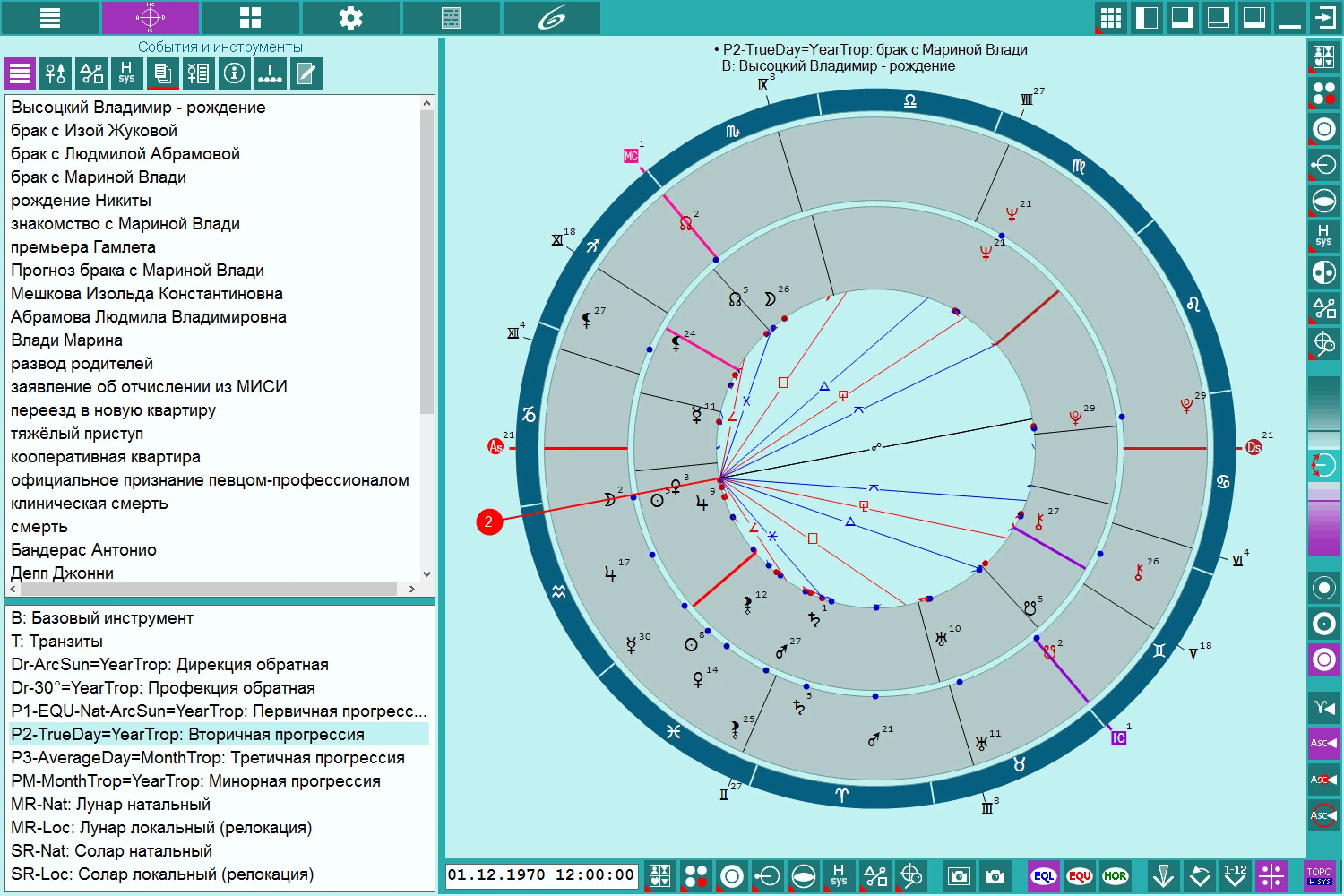Click the info circle tool in the events toolbar
Viewport: 1344px width, 896px height.
234,73
